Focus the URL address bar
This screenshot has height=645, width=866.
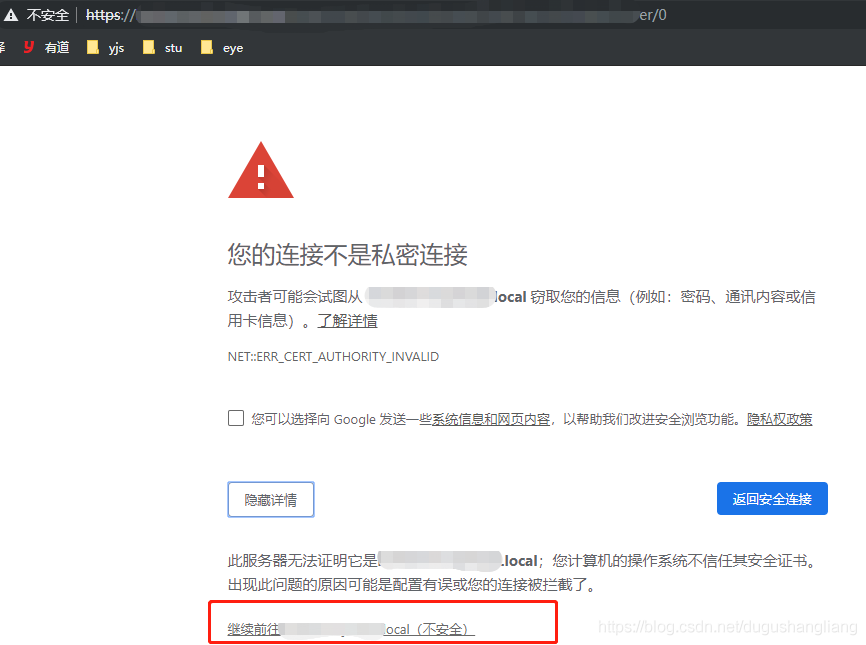400,15
